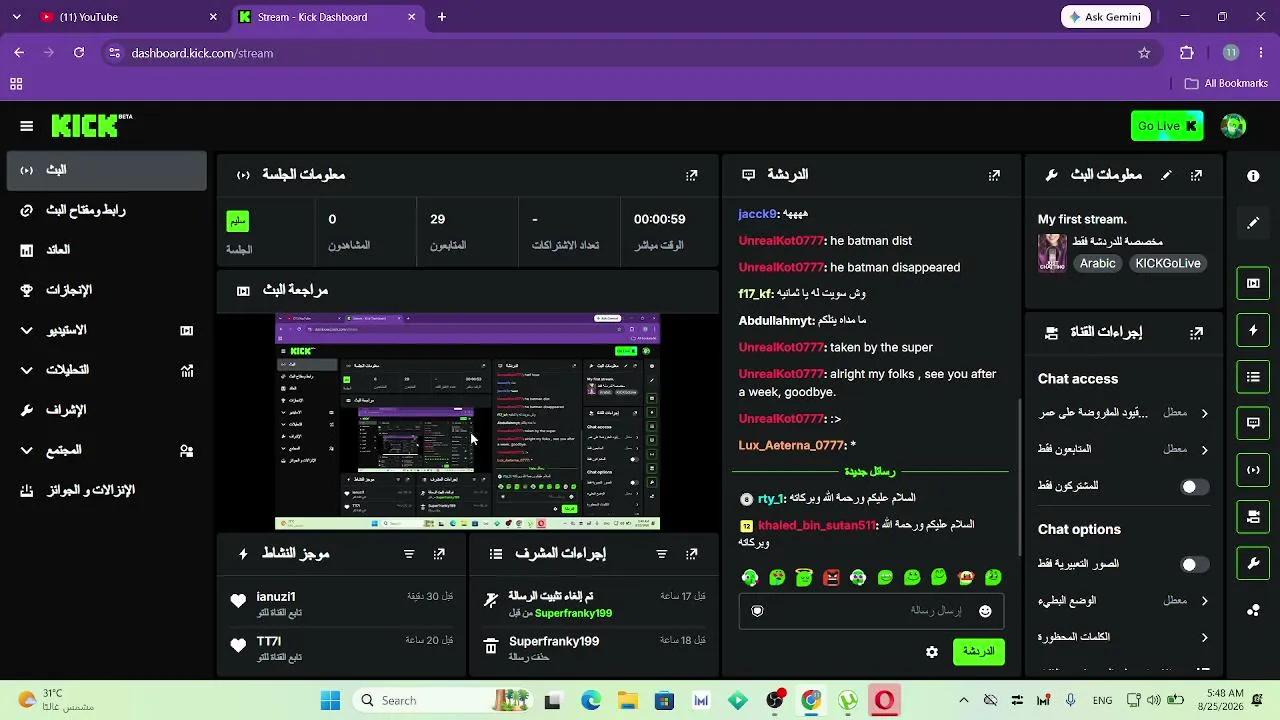The image size is (1280, 720).
Task: Filter the moderator actions list
Action: tap(661, 554)
